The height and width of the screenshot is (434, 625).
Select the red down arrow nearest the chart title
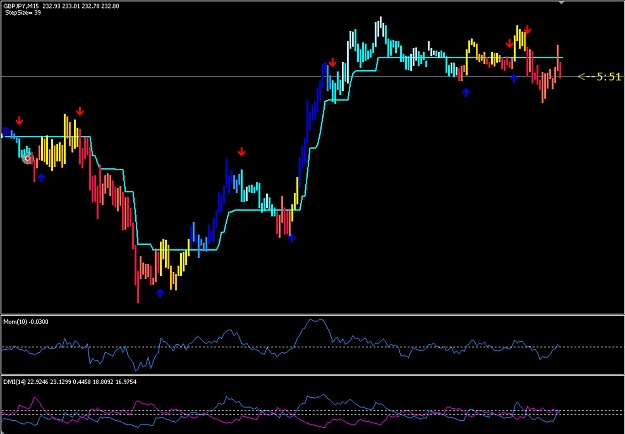(x=19, y=121)
